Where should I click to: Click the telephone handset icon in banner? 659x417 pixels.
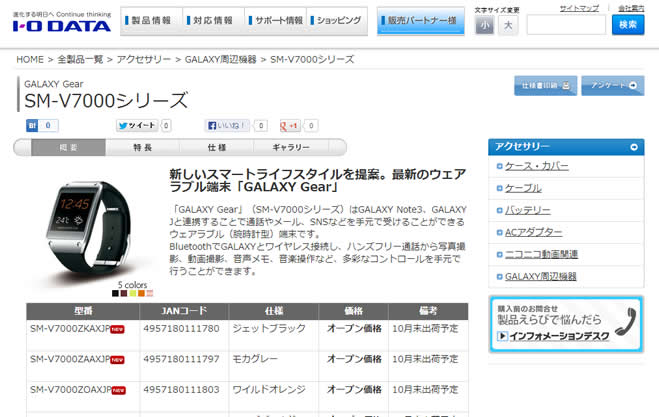coord(627,321)
